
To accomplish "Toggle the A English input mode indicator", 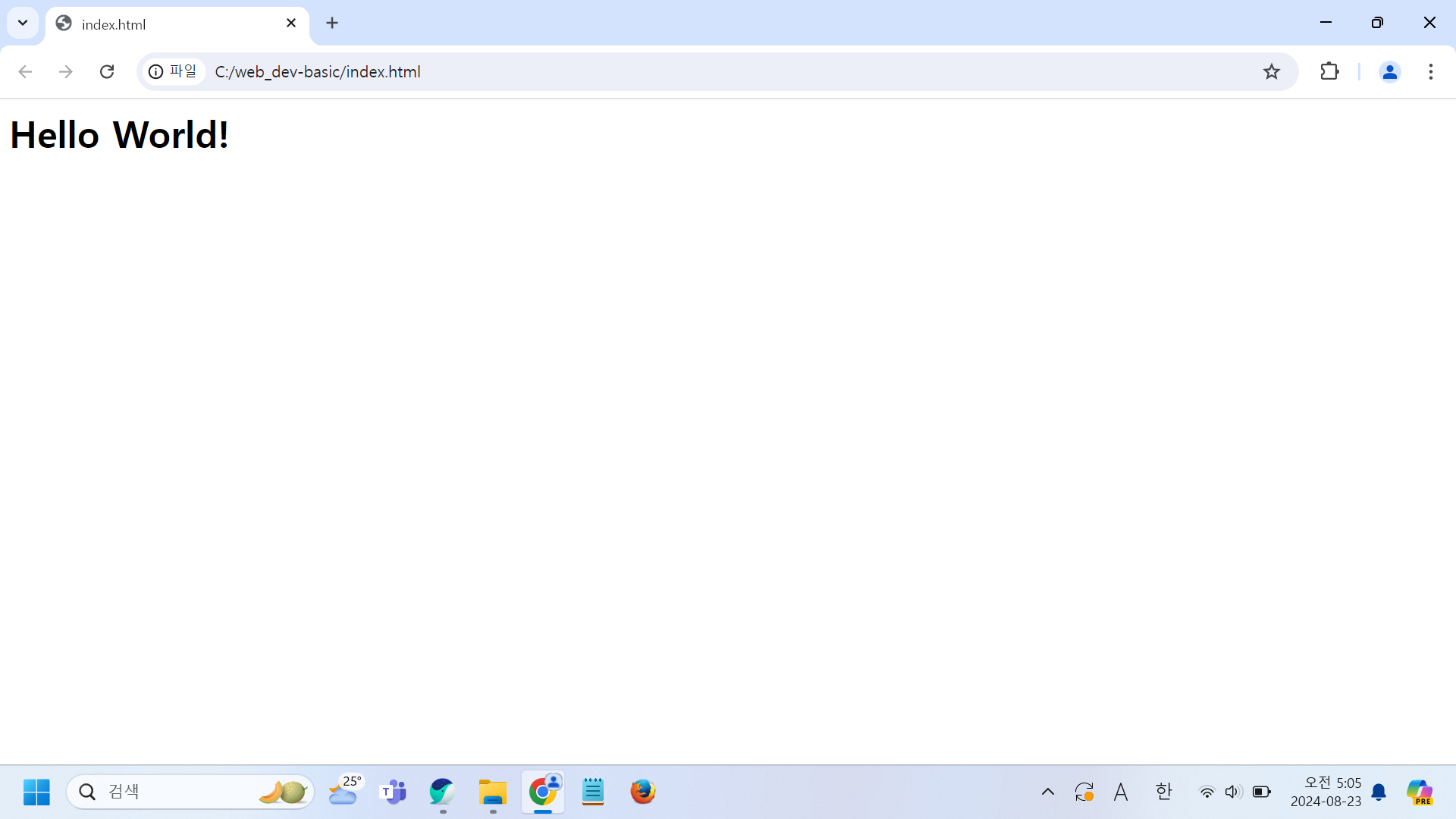I will [x=1121, y=792].
